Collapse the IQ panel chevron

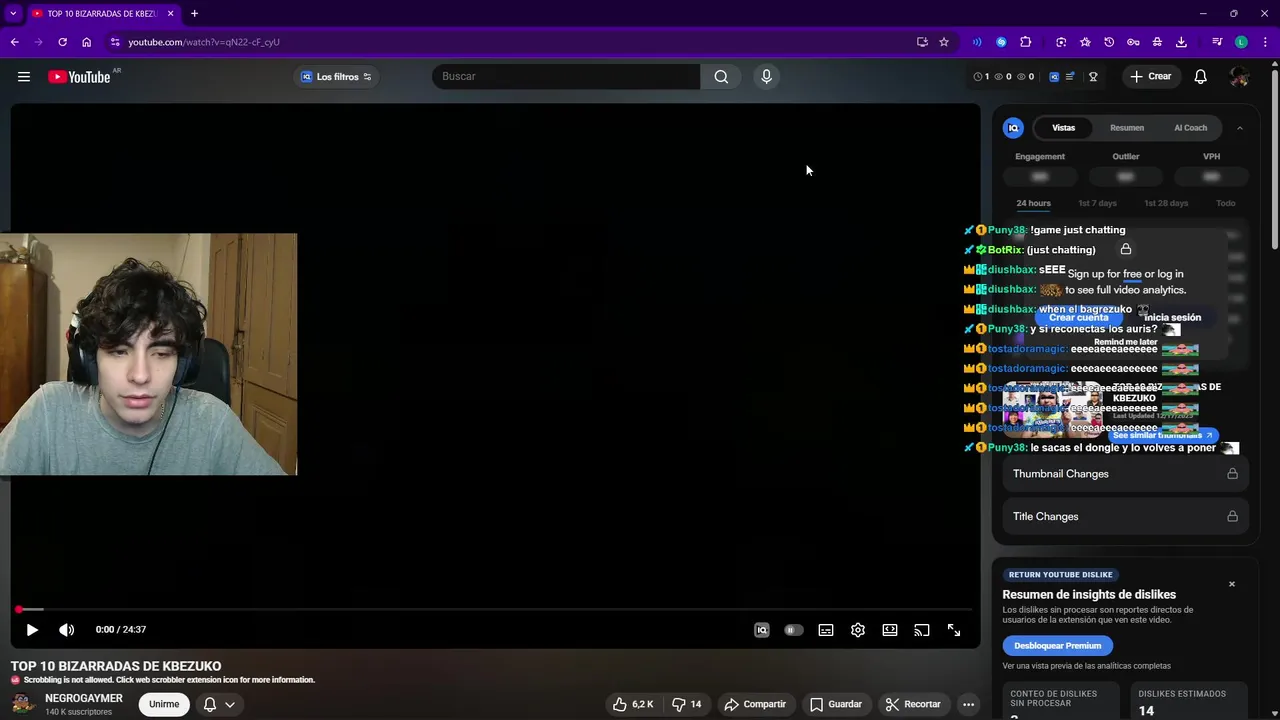1240,128
